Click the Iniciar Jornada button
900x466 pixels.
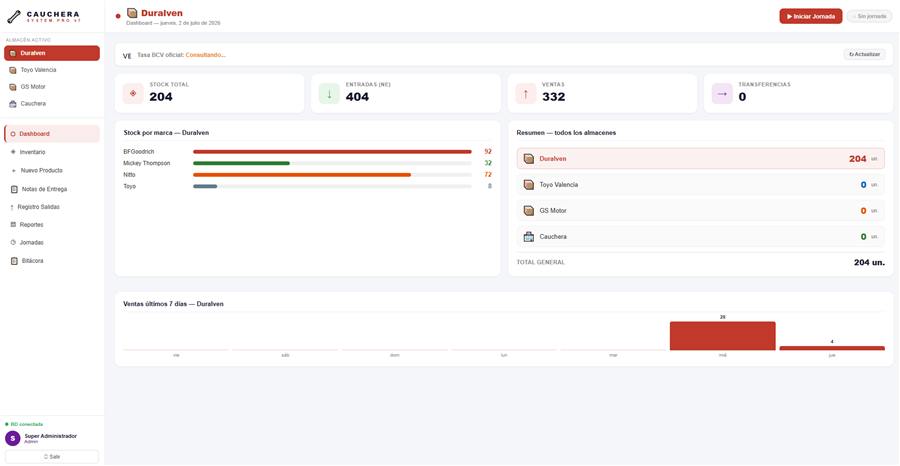pos(810,16)
